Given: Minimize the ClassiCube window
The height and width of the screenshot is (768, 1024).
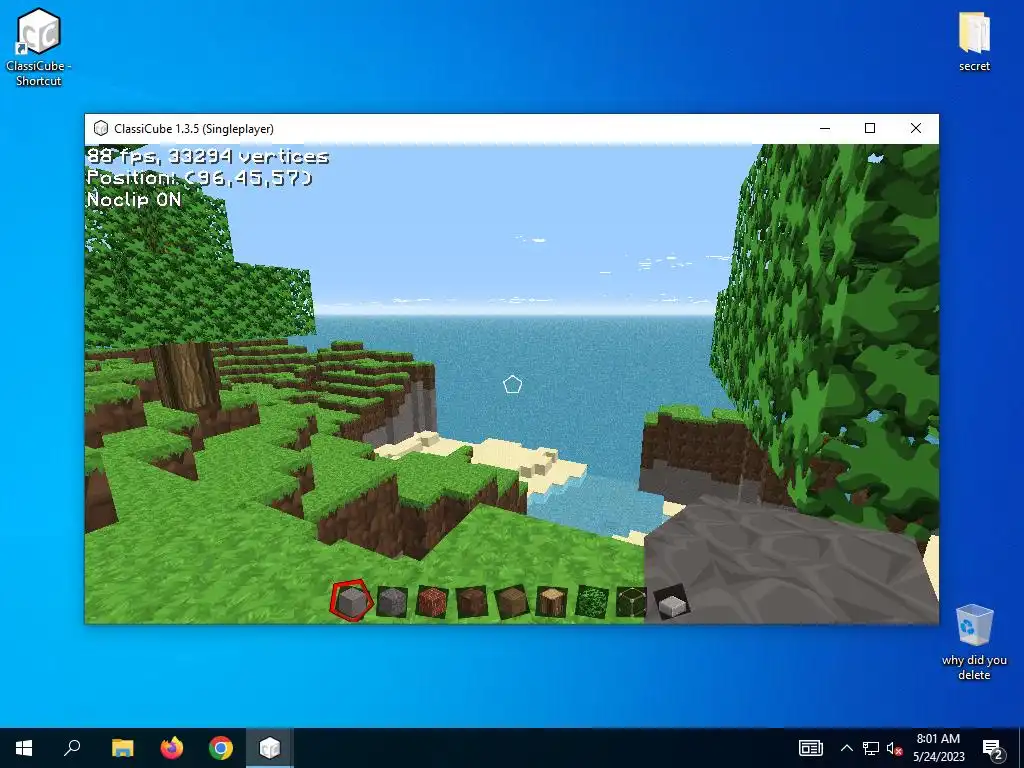Looking at the screenshot, I should click(x=825, y=129).
